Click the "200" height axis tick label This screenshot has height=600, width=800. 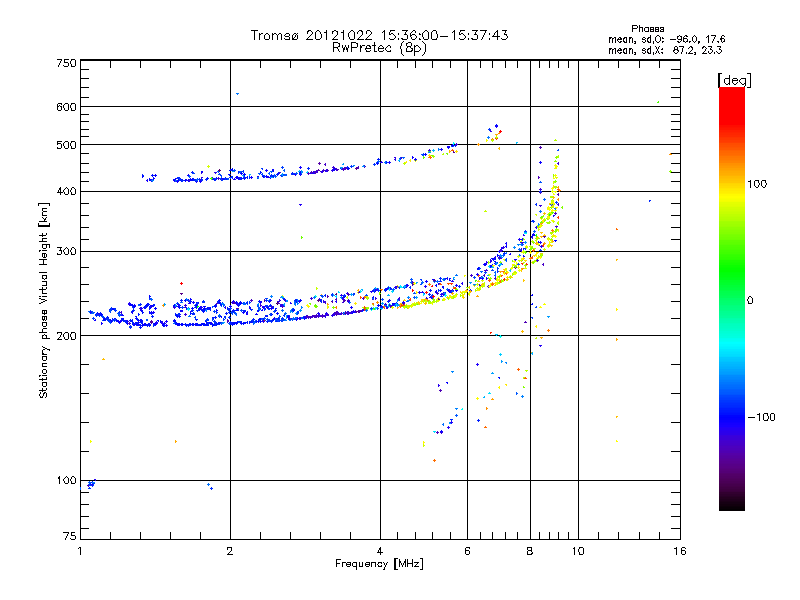coord(67,336)
